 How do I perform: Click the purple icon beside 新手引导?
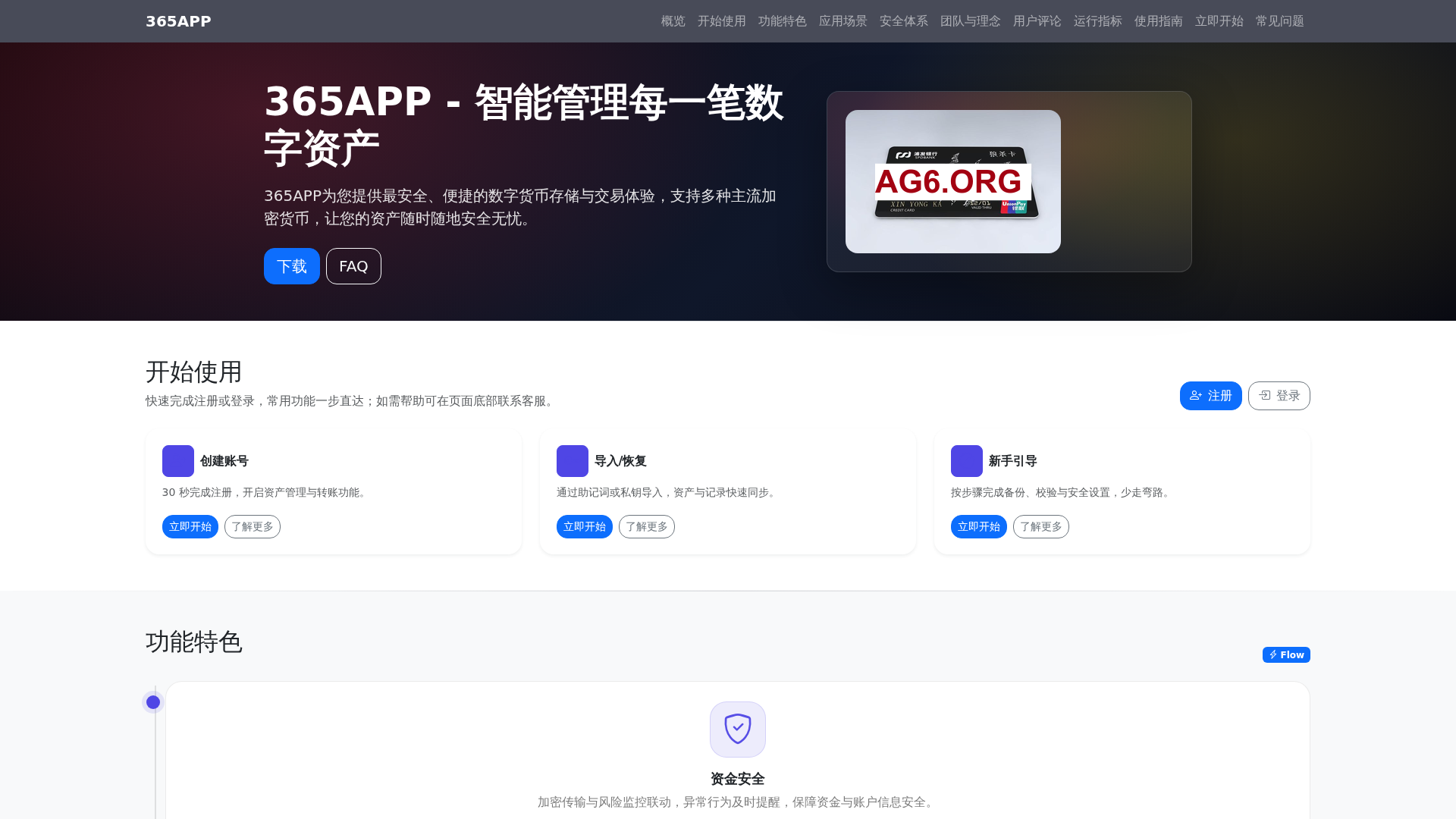point(967,461)
